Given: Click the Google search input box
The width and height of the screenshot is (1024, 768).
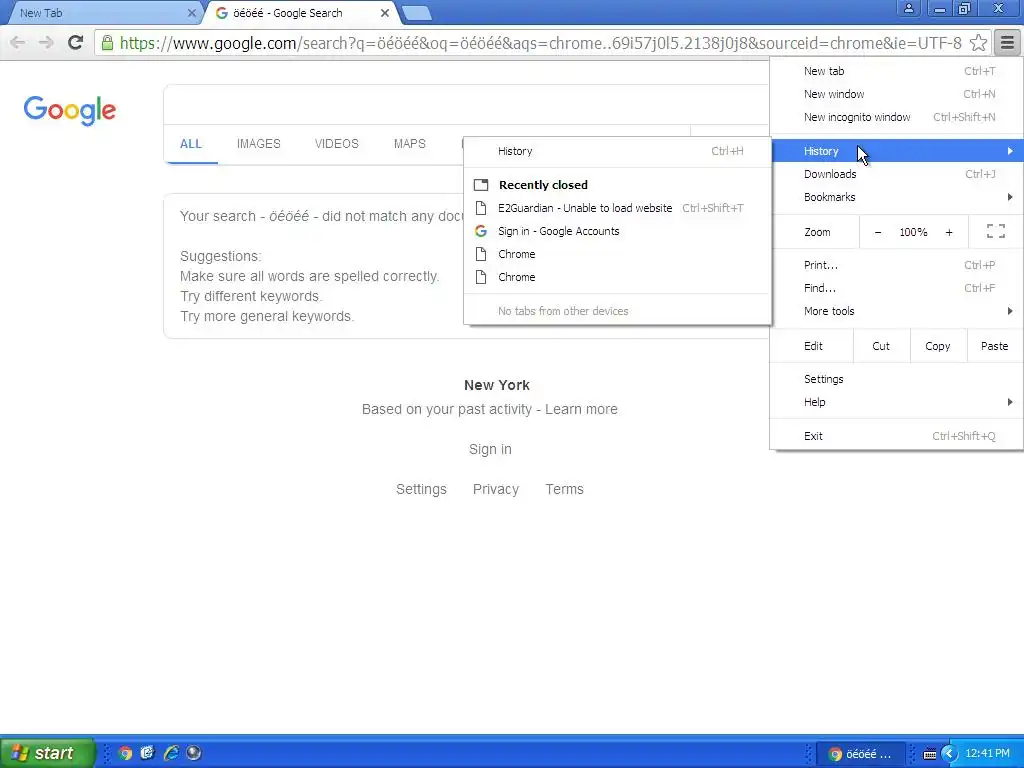Looking at the screenshot, I should (x=466, y=104).
